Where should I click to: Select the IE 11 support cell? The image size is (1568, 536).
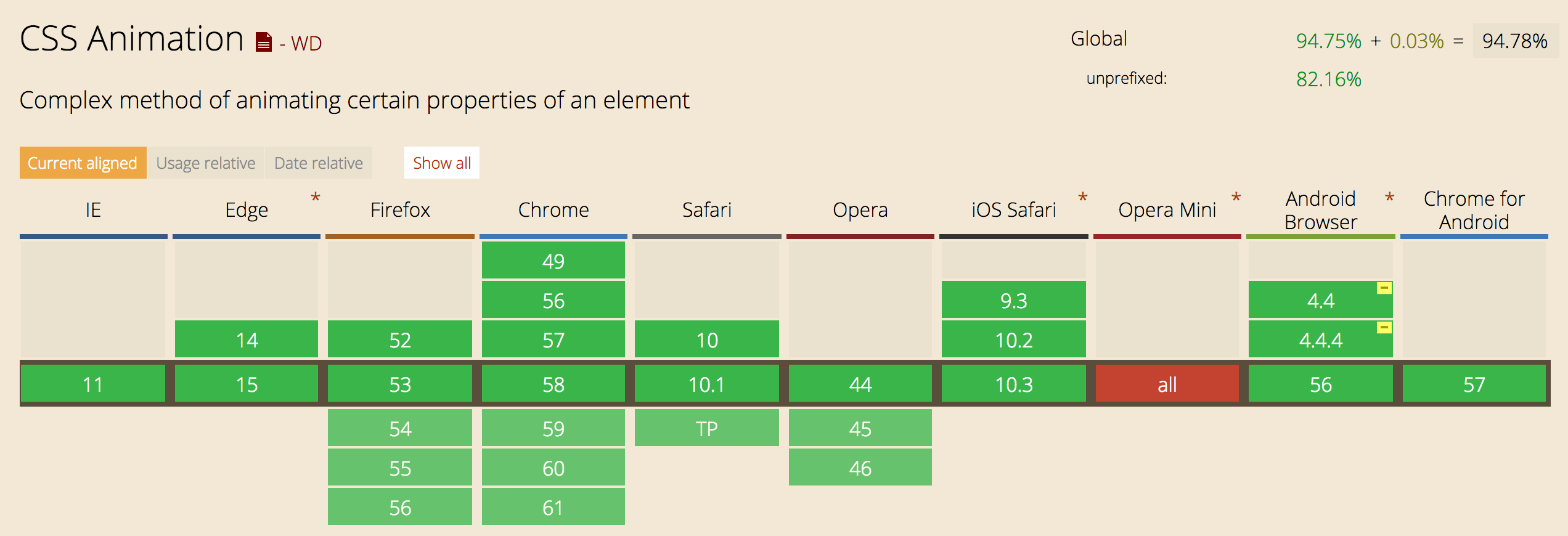point(93,384)
